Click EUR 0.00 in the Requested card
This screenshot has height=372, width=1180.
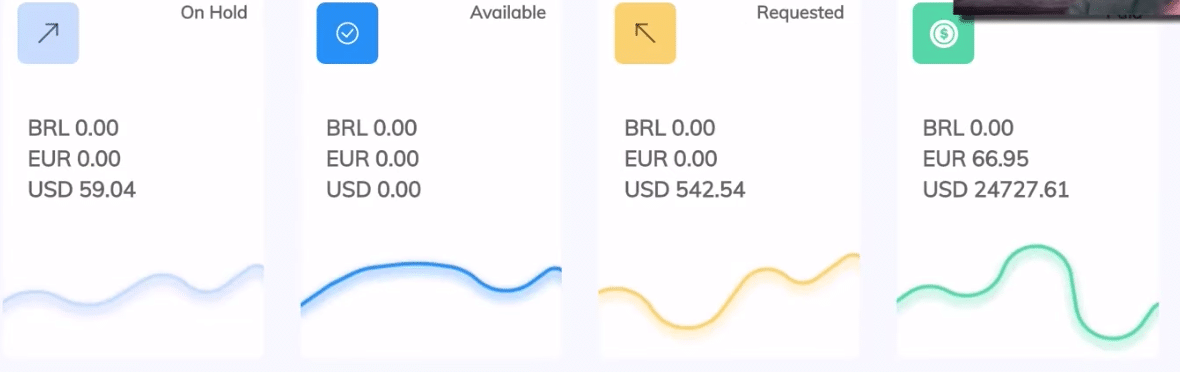[671, 159]
